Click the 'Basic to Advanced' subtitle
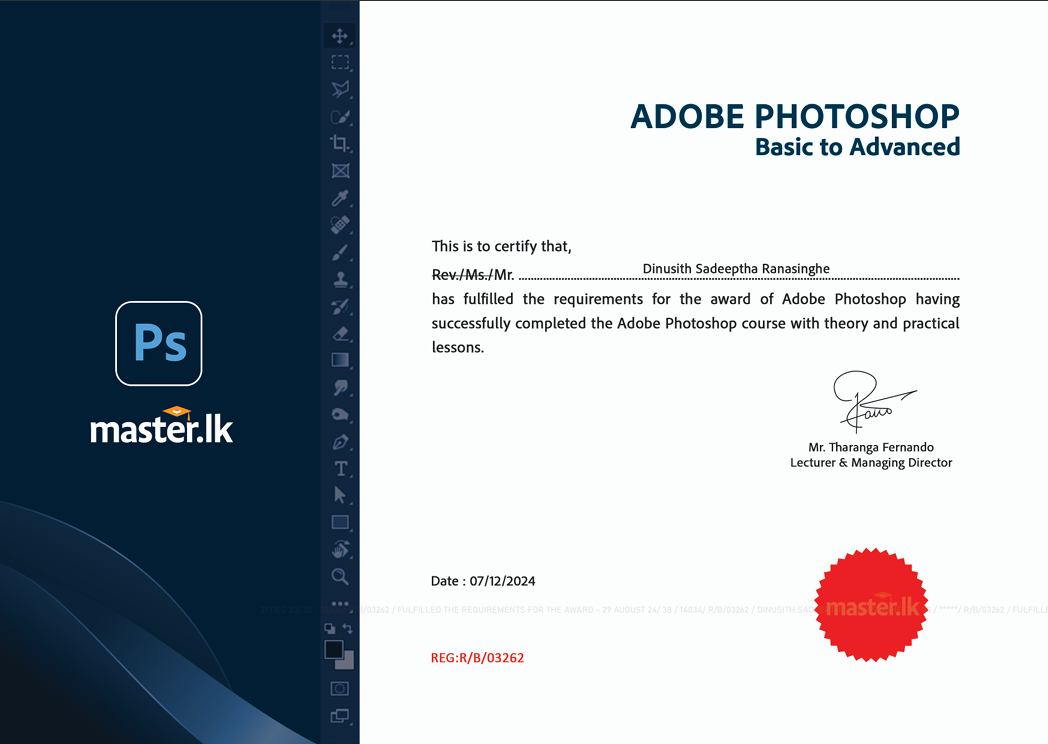The image size is (1048, 744). pyautogui.click(x=858, y=147)
